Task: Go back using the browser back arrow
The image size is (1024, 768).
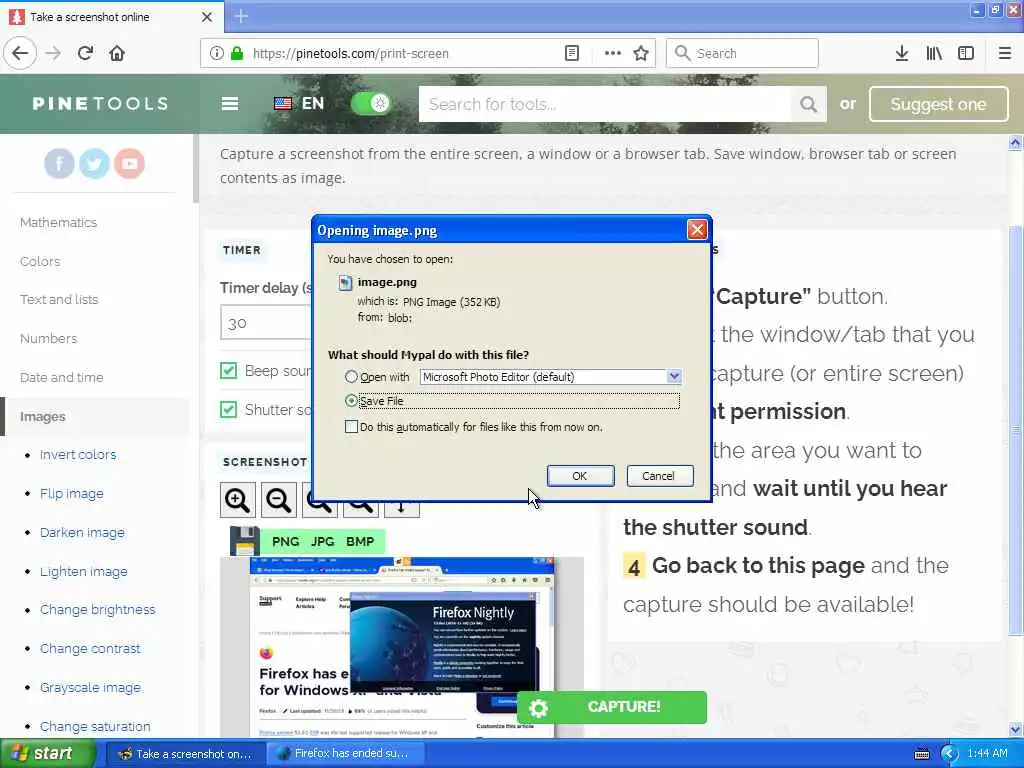Action: (20, 53)
